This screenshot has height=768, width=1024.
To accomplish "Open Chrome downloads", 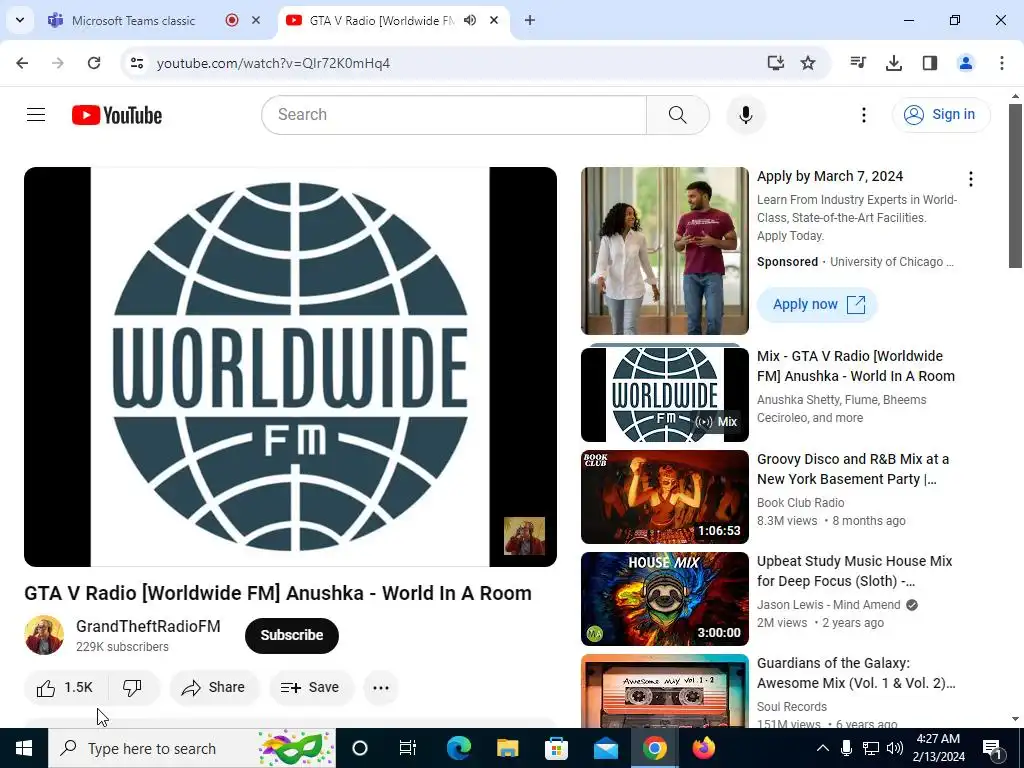I will [894, 63].
